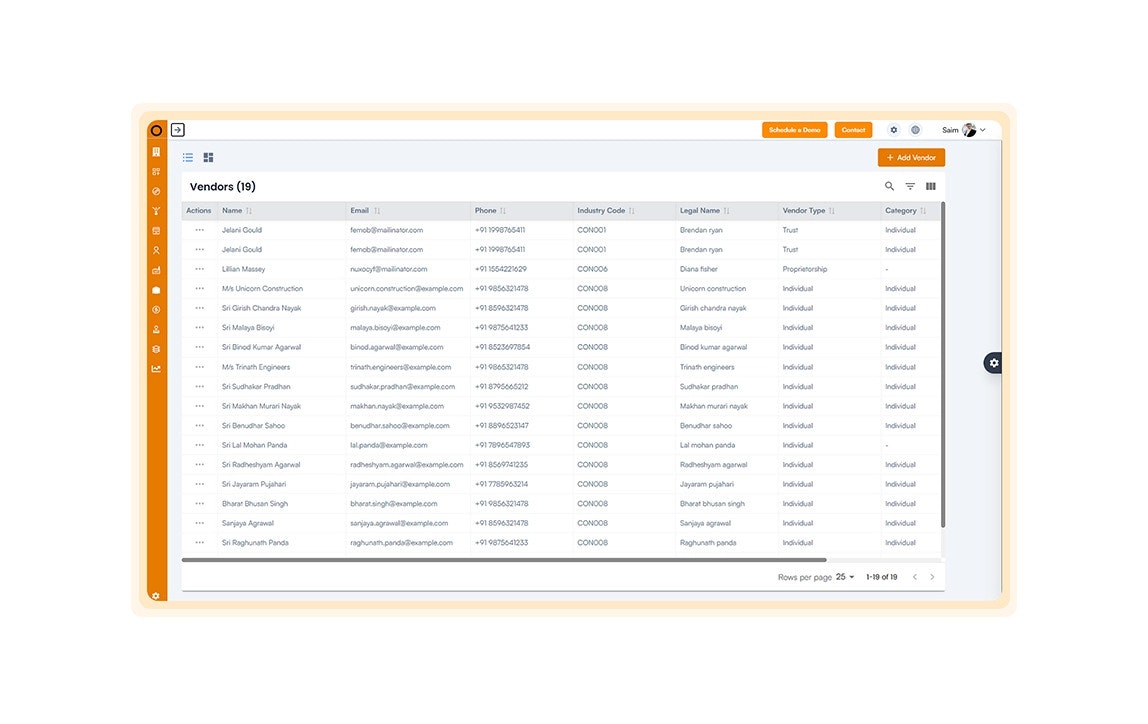Click the Saim profile avatar
Image resolution: width=1148 pixels, height=724 pixels.
point(969,130)
